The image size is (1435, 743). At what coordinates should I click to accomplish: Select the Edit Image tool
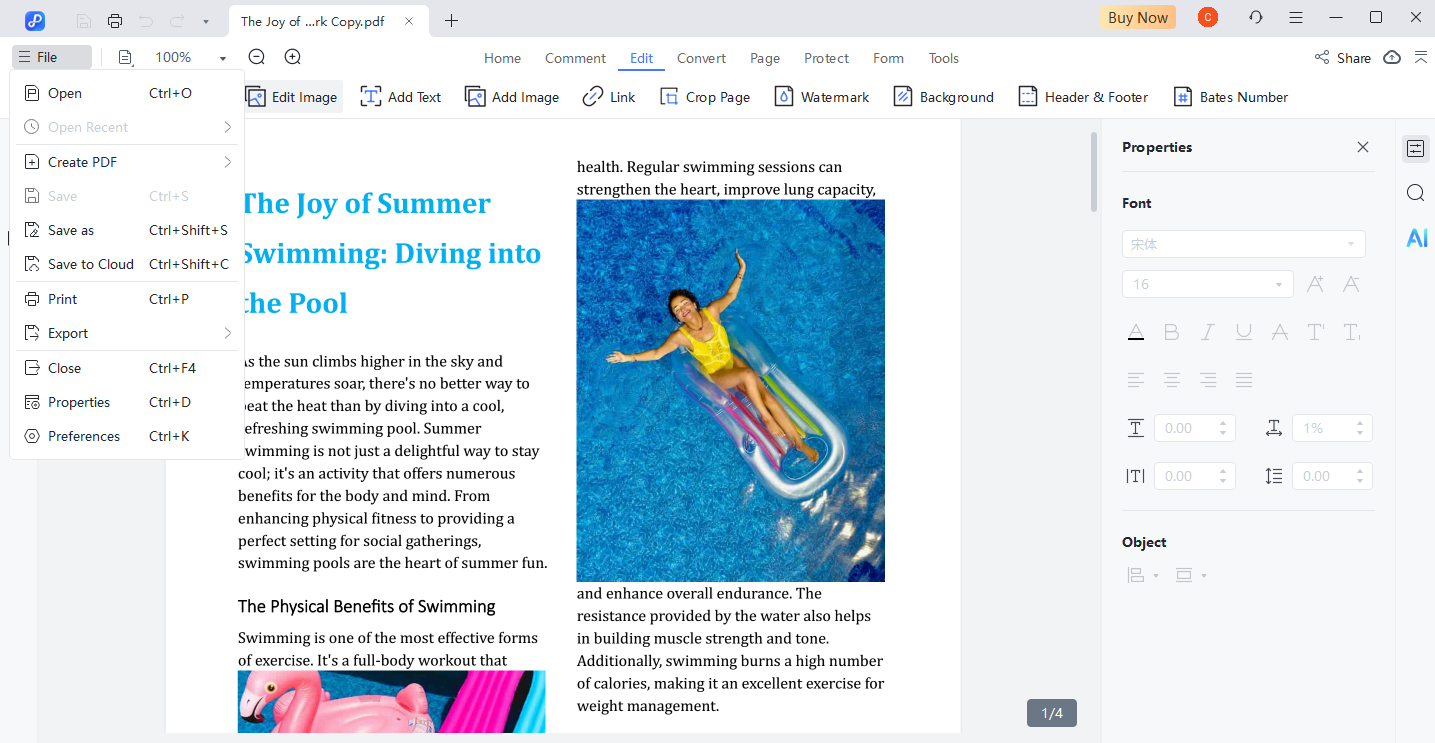pos(291,96)
